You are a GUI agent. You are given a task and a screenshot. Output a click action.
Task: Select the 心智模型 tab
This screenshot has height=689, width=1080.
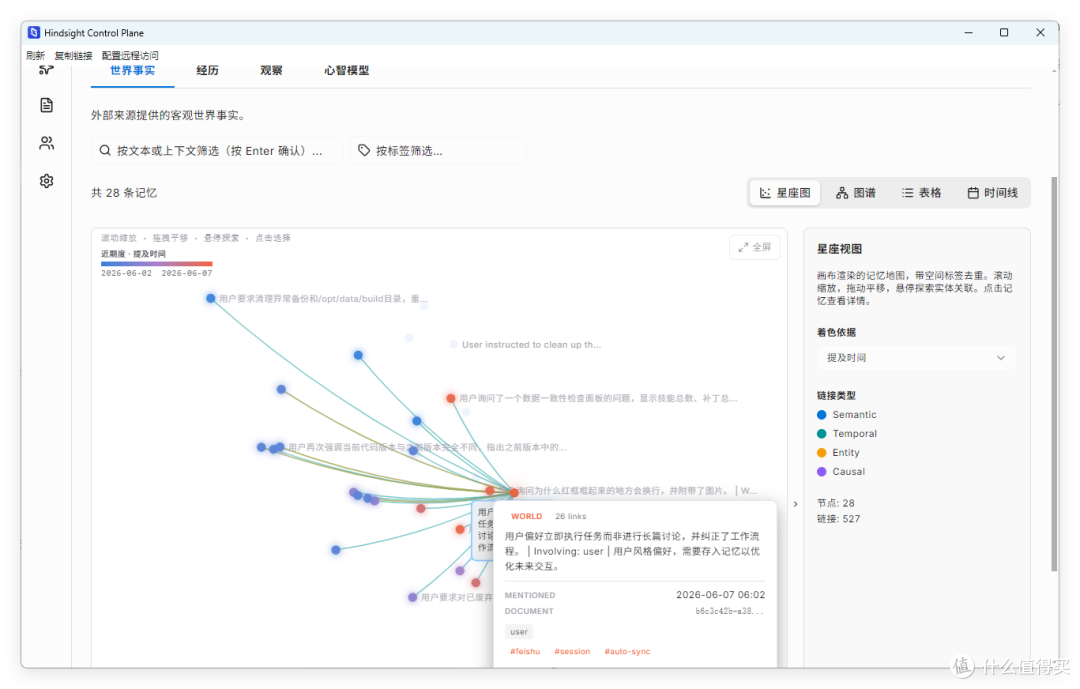coord(346,70)
